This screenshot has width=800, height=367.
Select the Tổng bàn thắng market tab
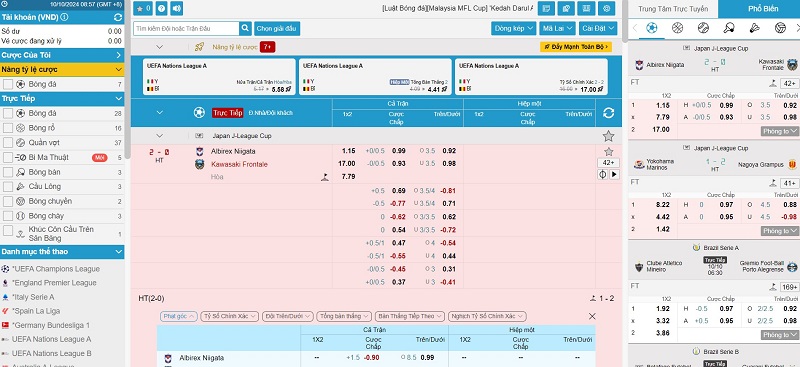[x=344, y=316]
